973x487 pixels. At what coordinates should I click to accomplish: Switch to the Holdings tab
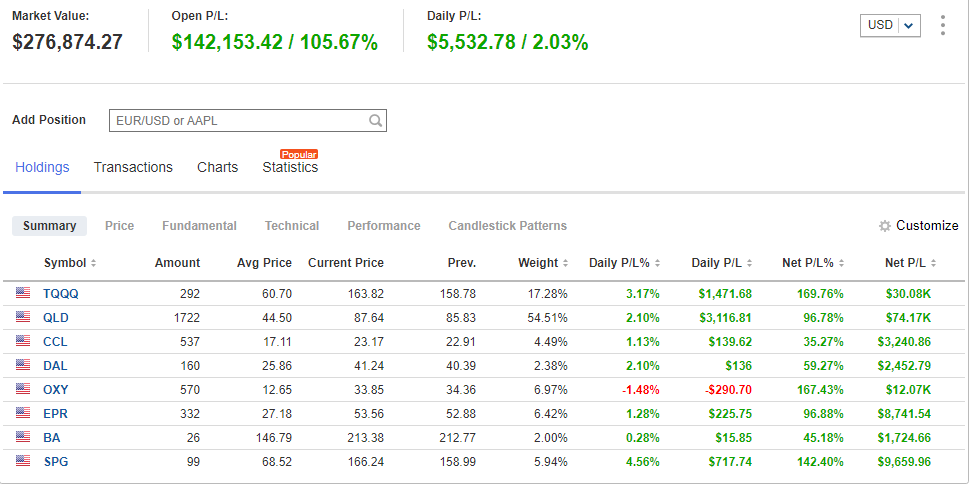42,168
